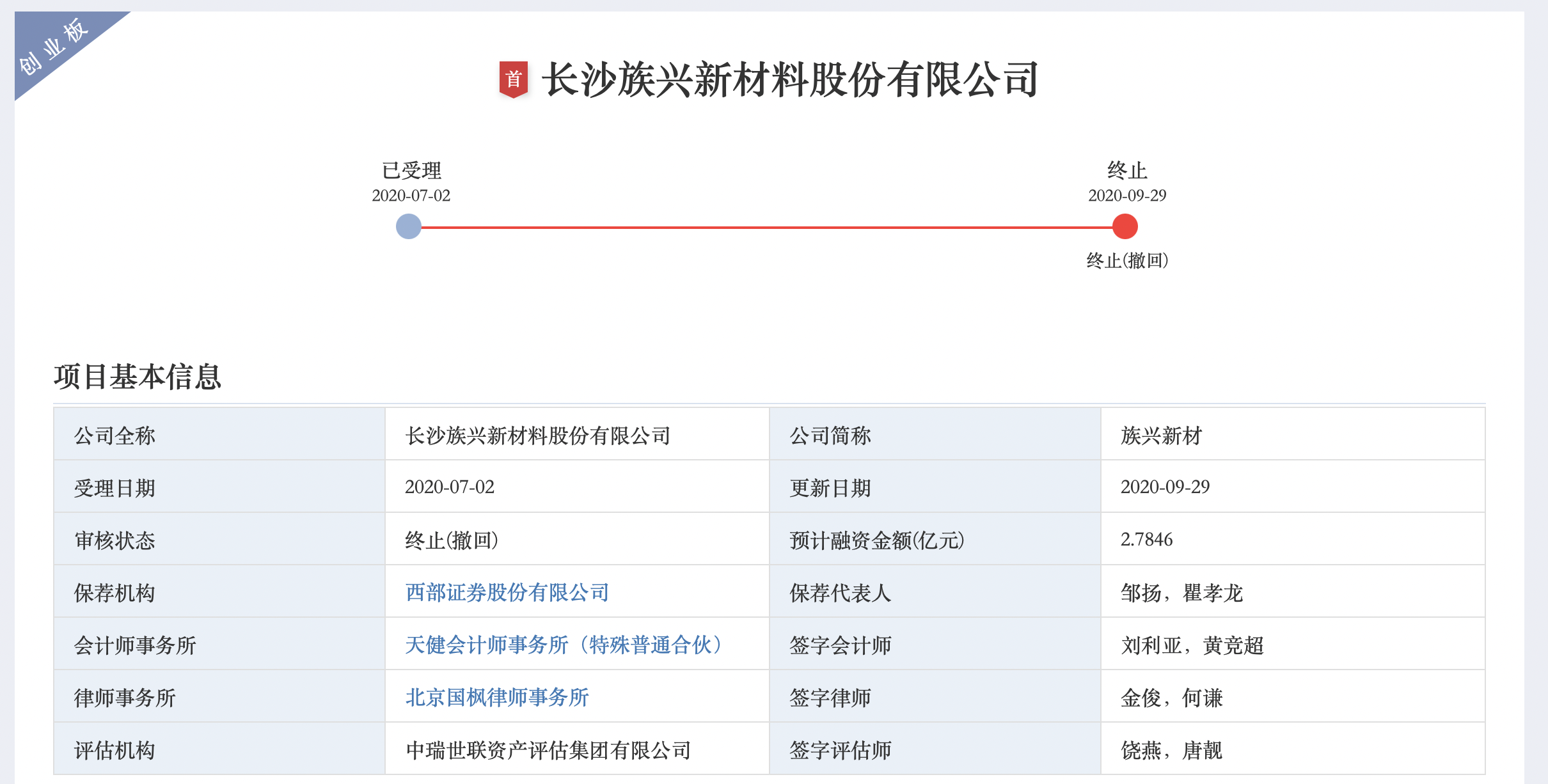Click the 已受理 stage label
The width and height of the screenshot is (1548, 784).
point(411,170)
